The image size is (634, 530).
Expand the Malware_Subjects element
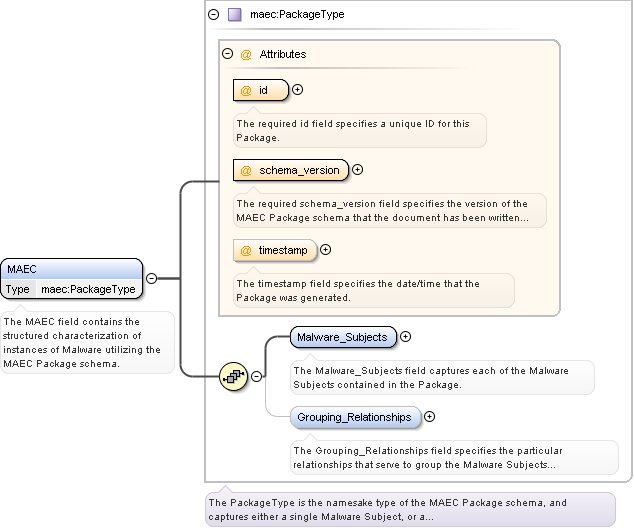[x=405, y=337]
